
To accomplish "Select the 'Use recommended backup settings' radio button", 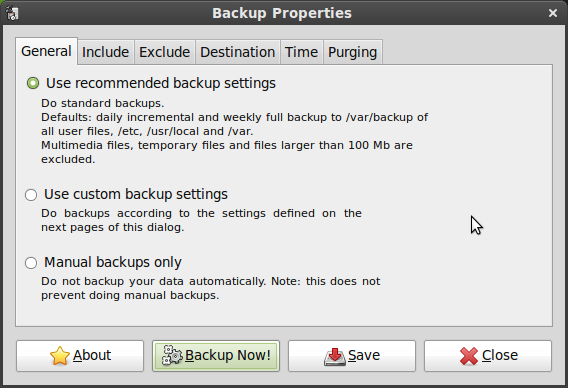I will [33, 83].
